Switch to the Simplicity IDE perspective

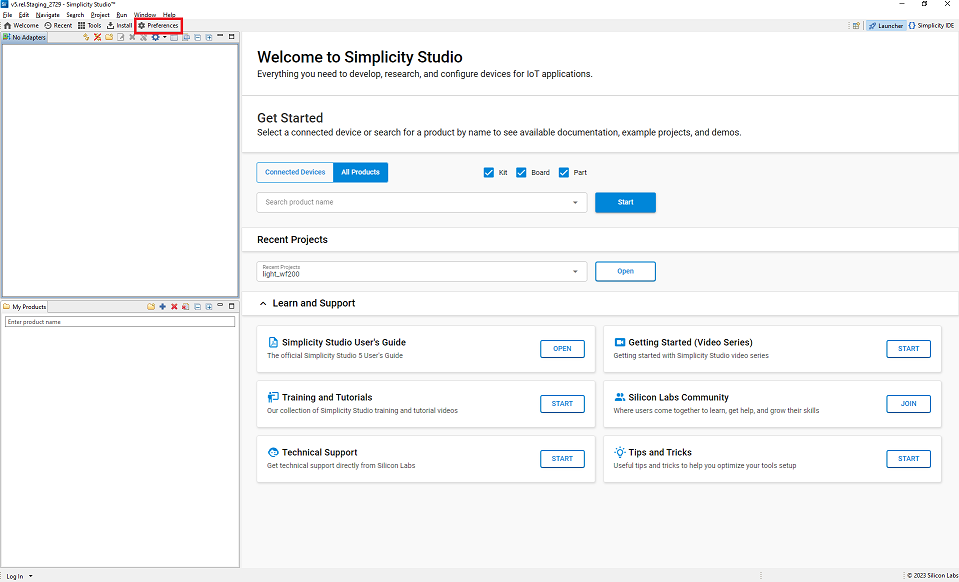click(931, 26)
